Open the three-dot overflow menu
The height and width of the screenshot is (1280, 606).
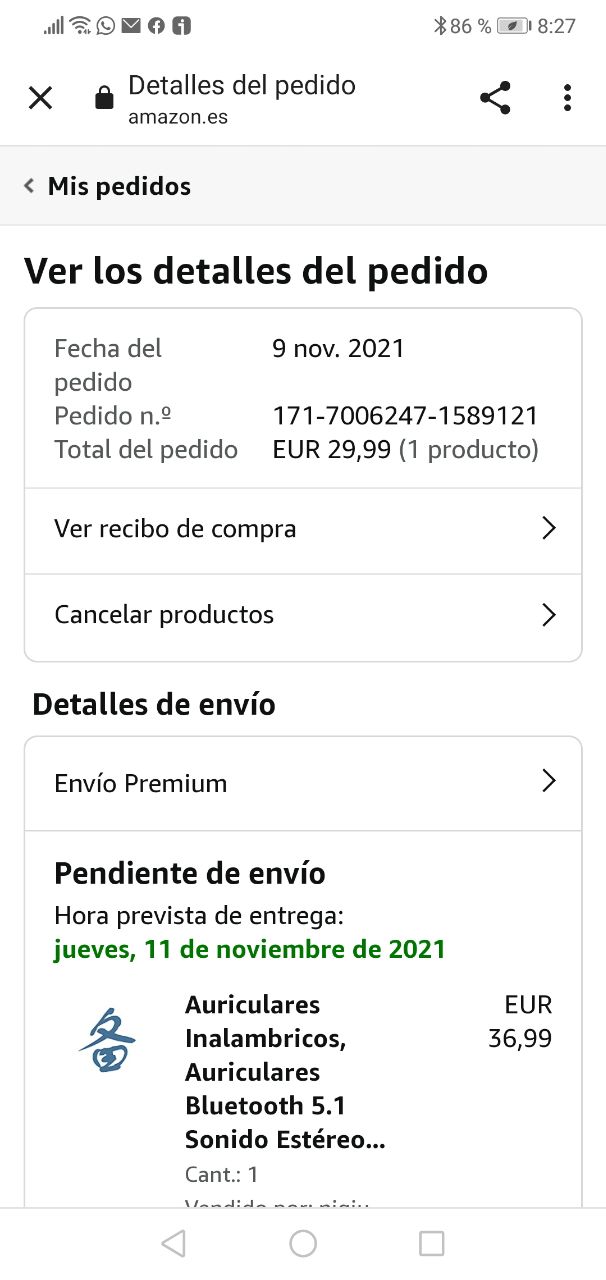(x=567, y=98)
